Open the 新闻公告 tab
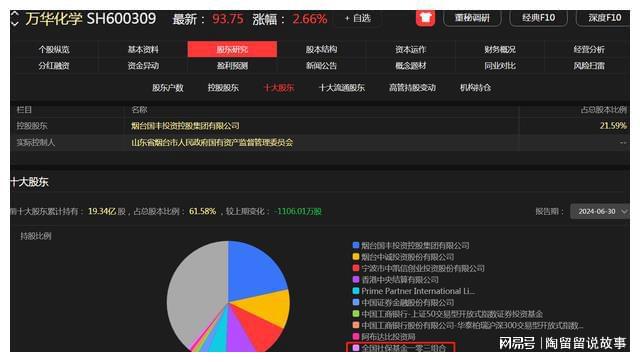The image size is (640, 362). coord(321,66)
